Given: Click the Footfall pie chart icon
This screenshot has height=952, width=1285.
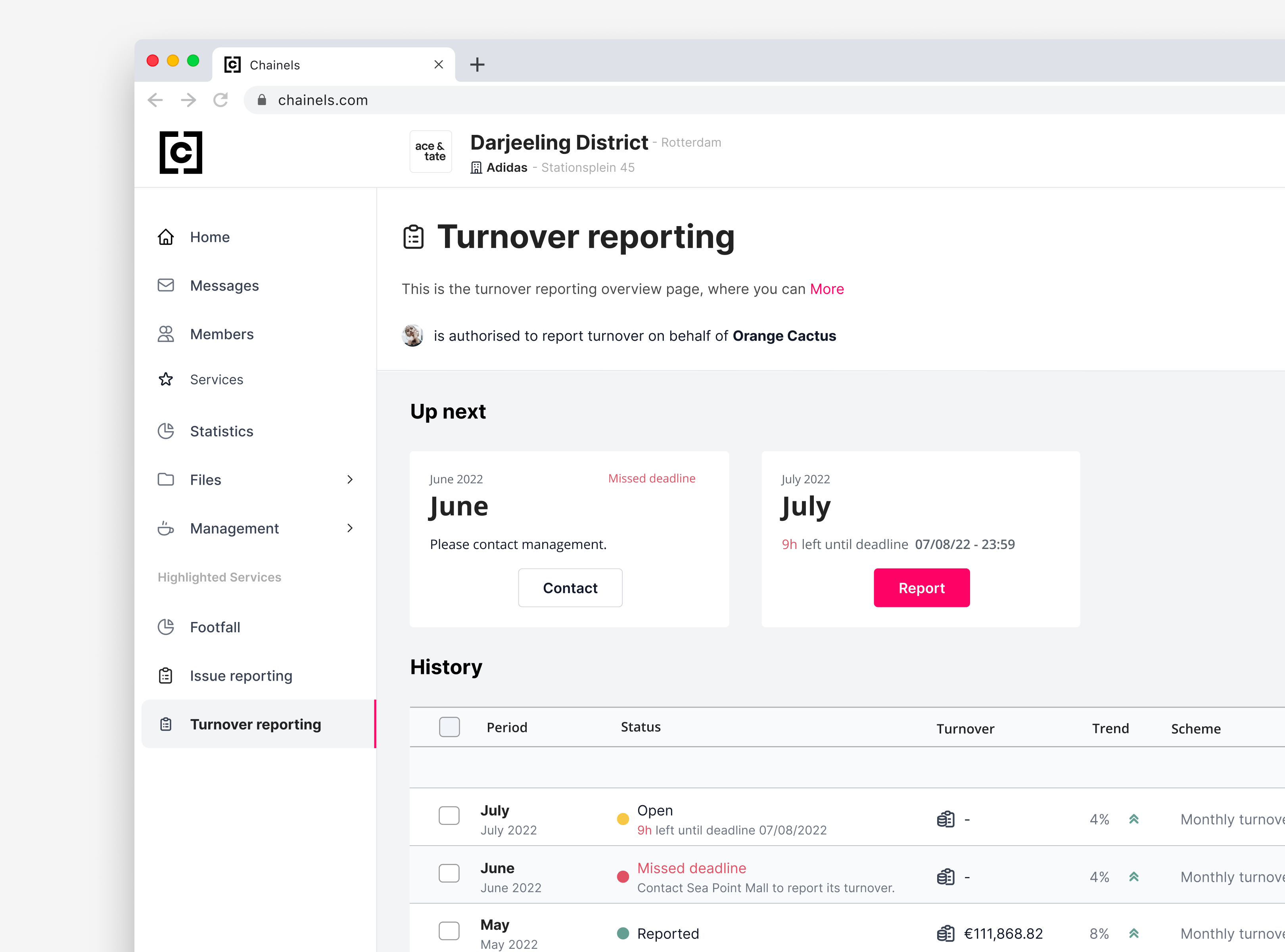Looking at the screenshot, I should pyautogui.click(x=166, y=627).
